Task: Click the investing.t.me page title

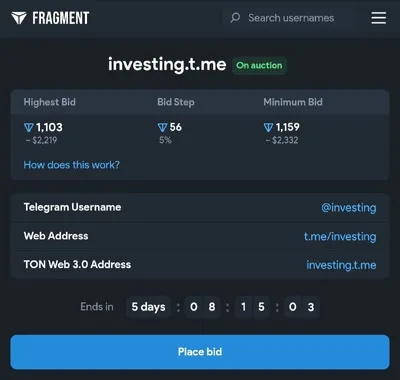Action: click(x=167, y=64)
